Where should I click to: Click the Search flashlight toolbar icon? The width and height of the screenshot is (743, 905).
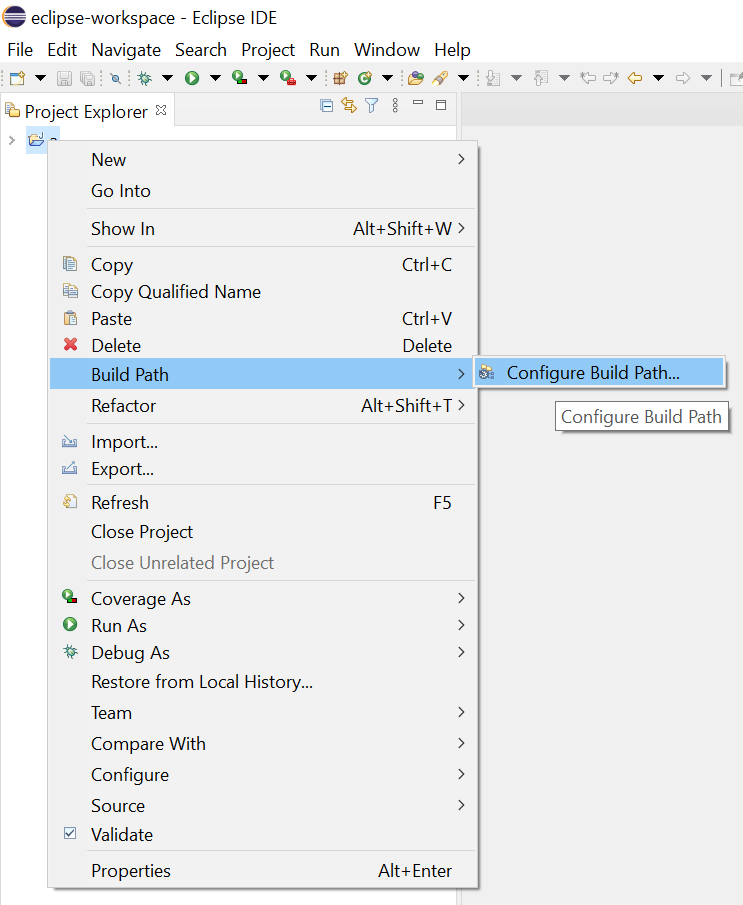tap(440, 78)
